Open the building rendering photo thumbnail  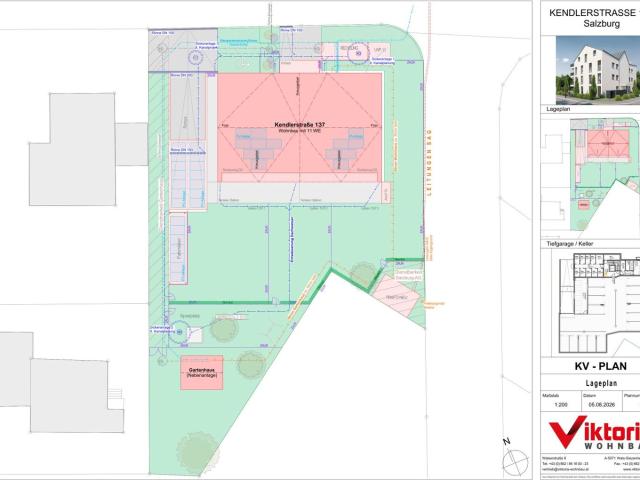tap(598, 70)
